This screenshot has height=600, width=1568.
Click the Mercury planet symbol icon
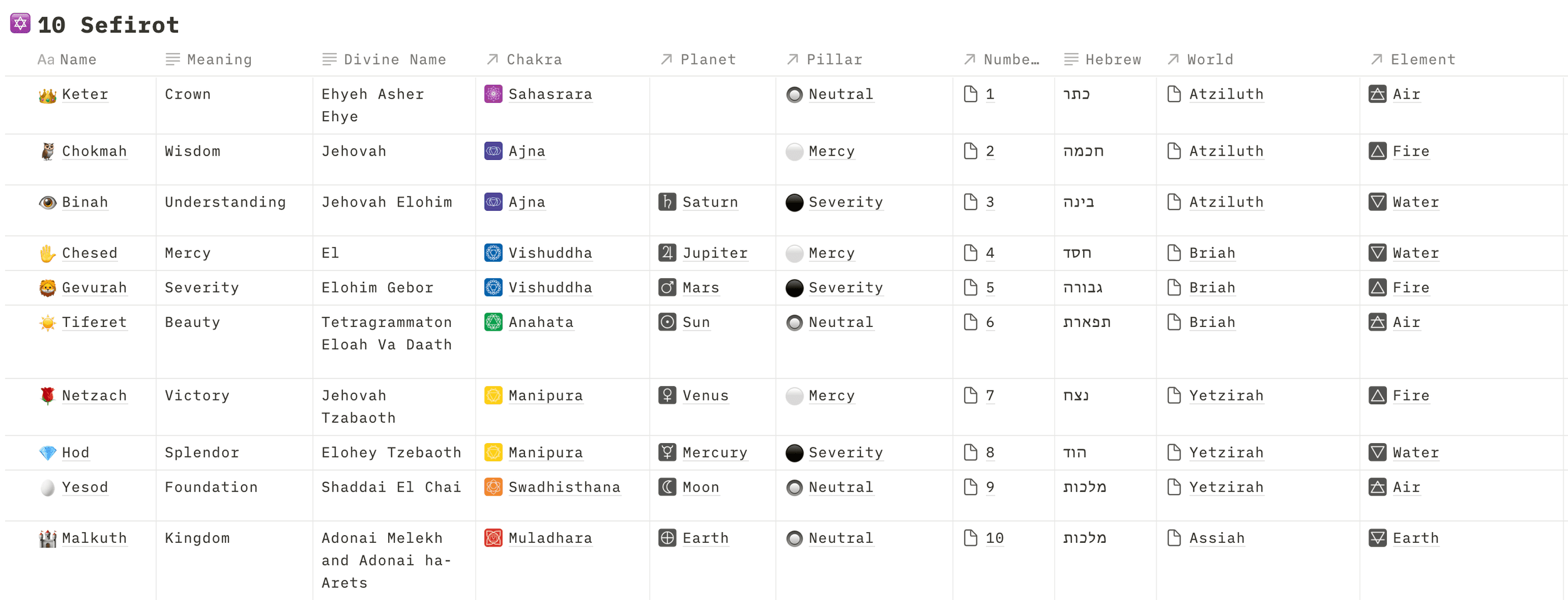pyautogui.click(x=667, y=453)
